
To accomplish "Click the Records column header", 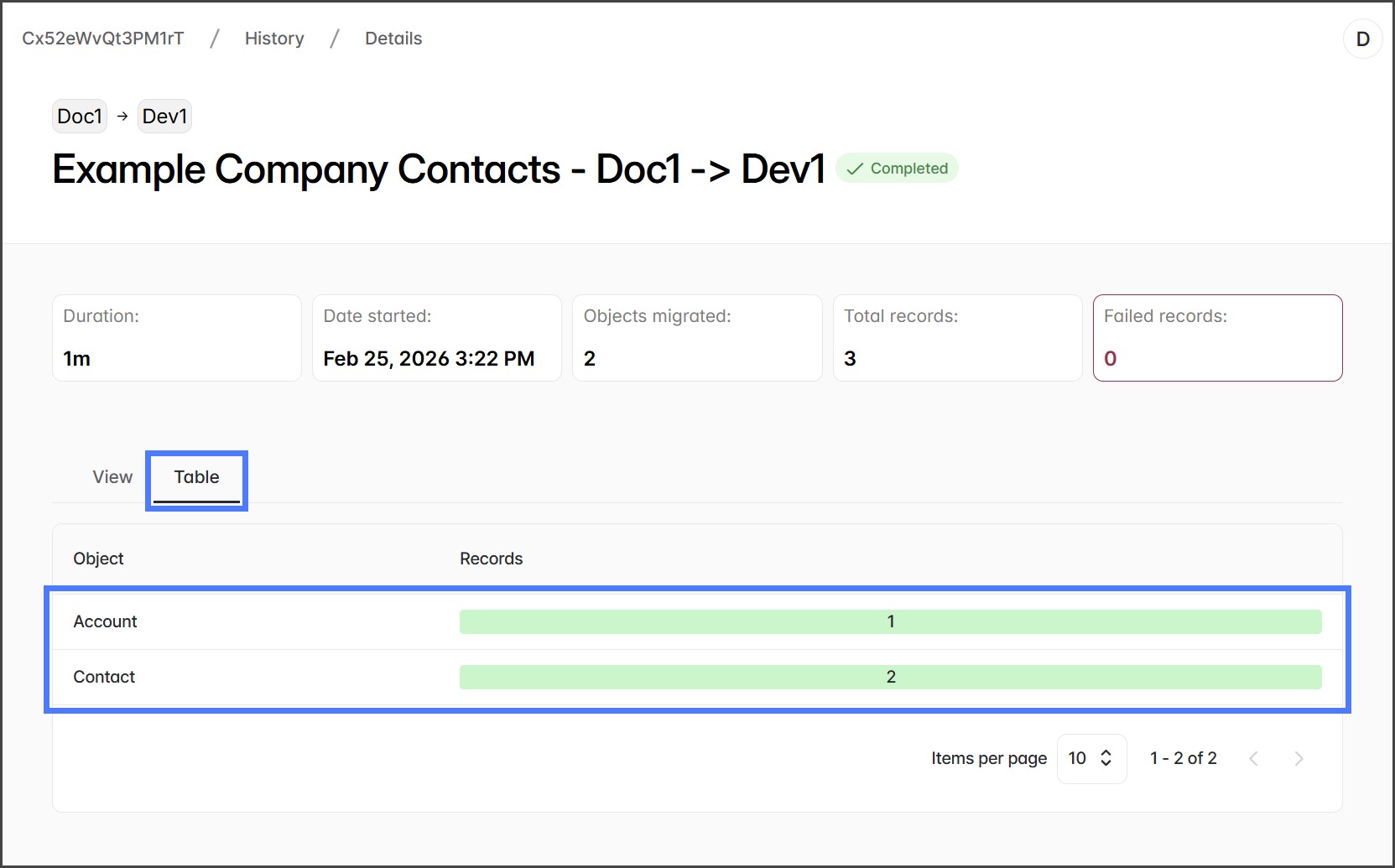I will (491, 559).
